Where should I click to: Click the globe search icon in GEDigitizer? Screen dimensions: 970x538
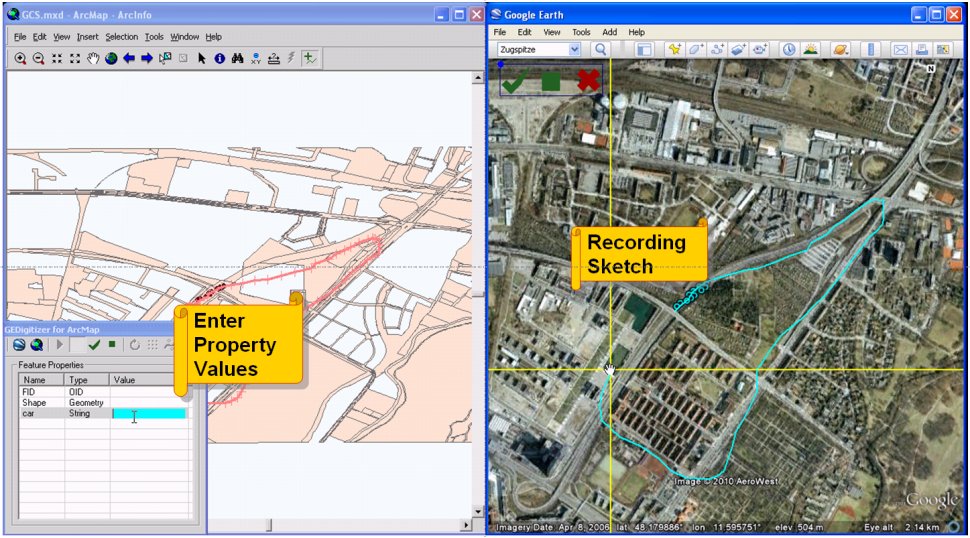tap(37, 344)
